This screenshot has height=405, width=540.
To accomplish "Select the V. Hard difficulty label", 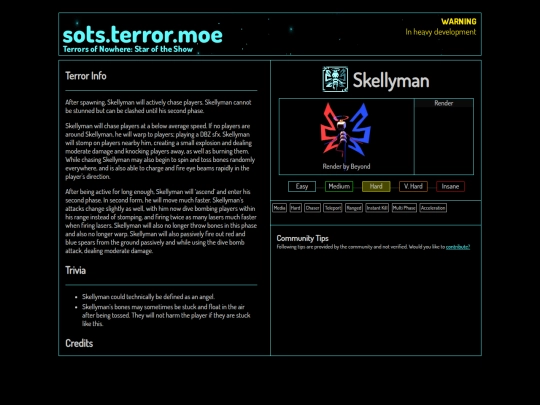I will [413, 186].
